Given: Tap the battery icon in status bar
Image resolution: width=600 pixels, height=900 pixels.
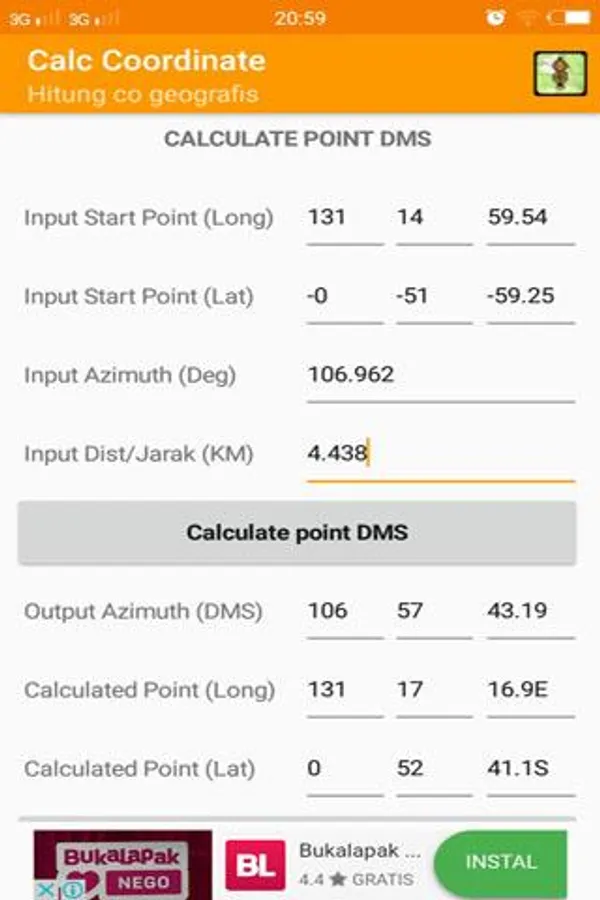Looking at the screenshot, I should click(568, 17).
